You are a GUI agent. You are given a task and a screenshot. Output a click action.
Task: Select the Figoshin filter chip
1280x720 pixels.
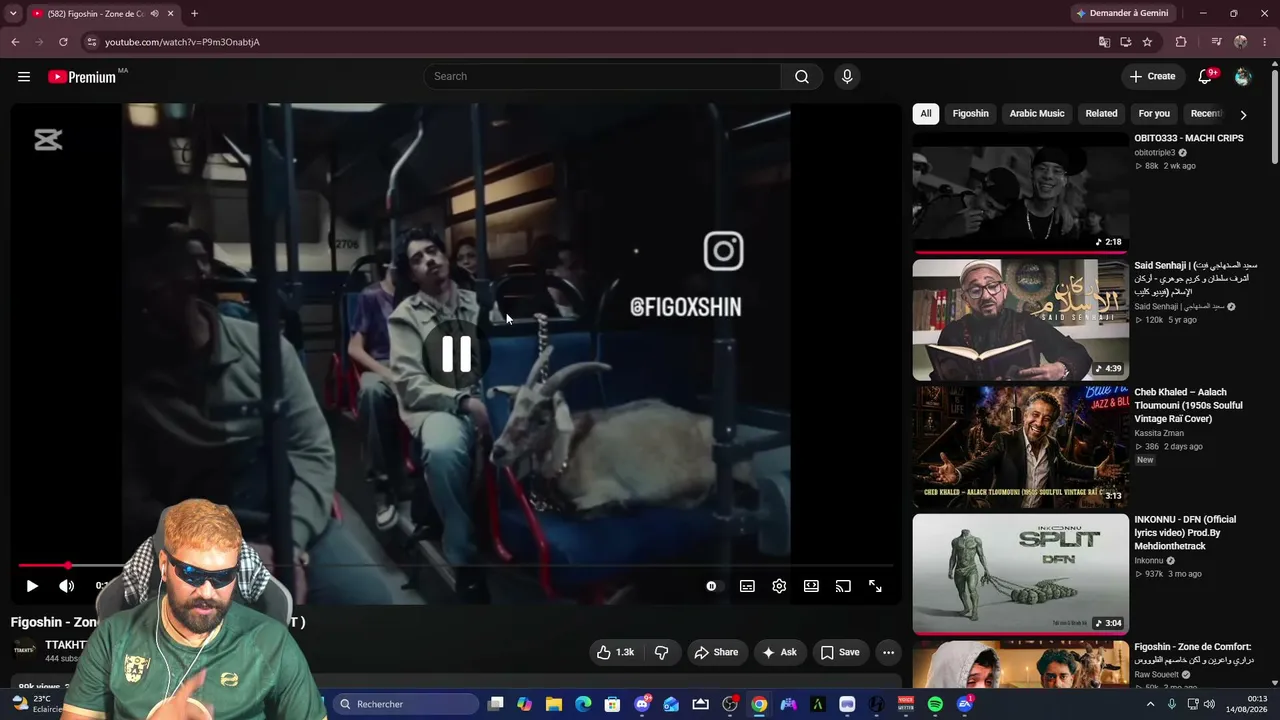[970, 114]
